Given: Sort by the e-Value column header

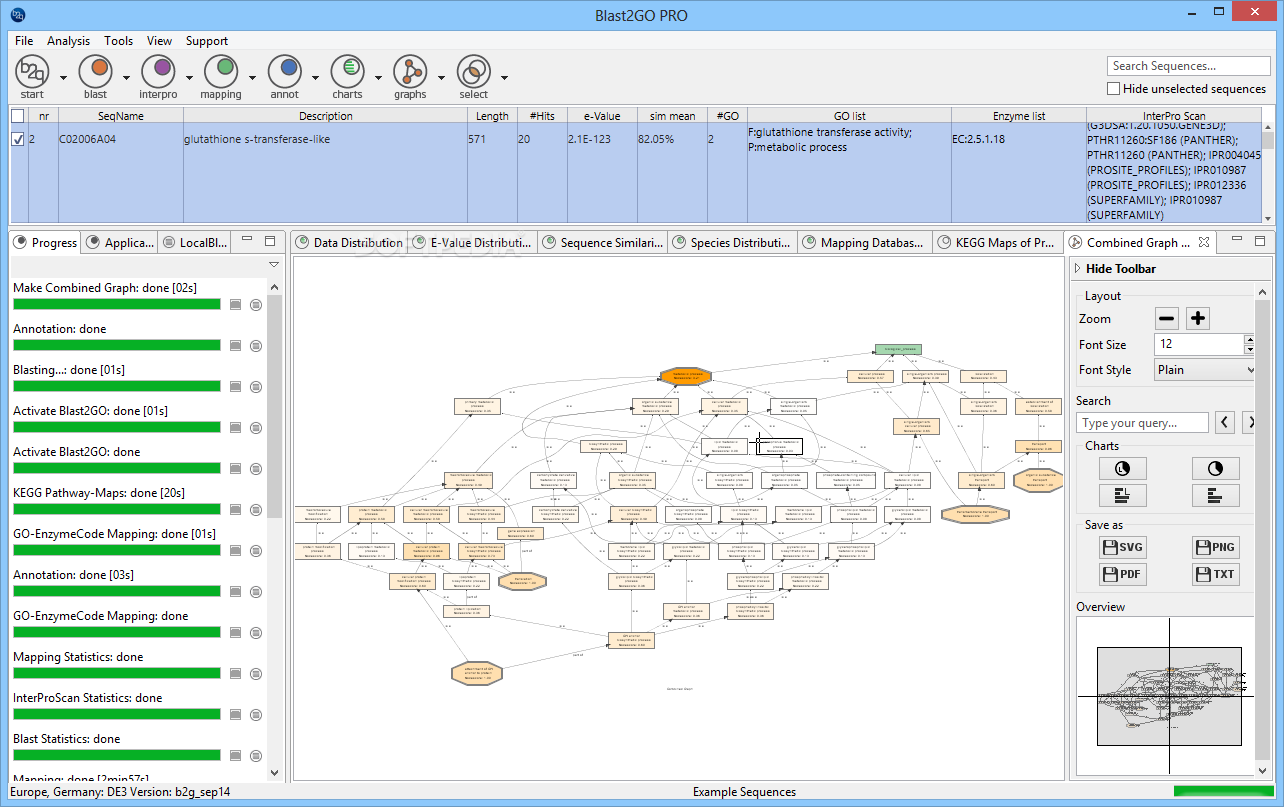Looking at the screenshot, I should coord(602,116).
